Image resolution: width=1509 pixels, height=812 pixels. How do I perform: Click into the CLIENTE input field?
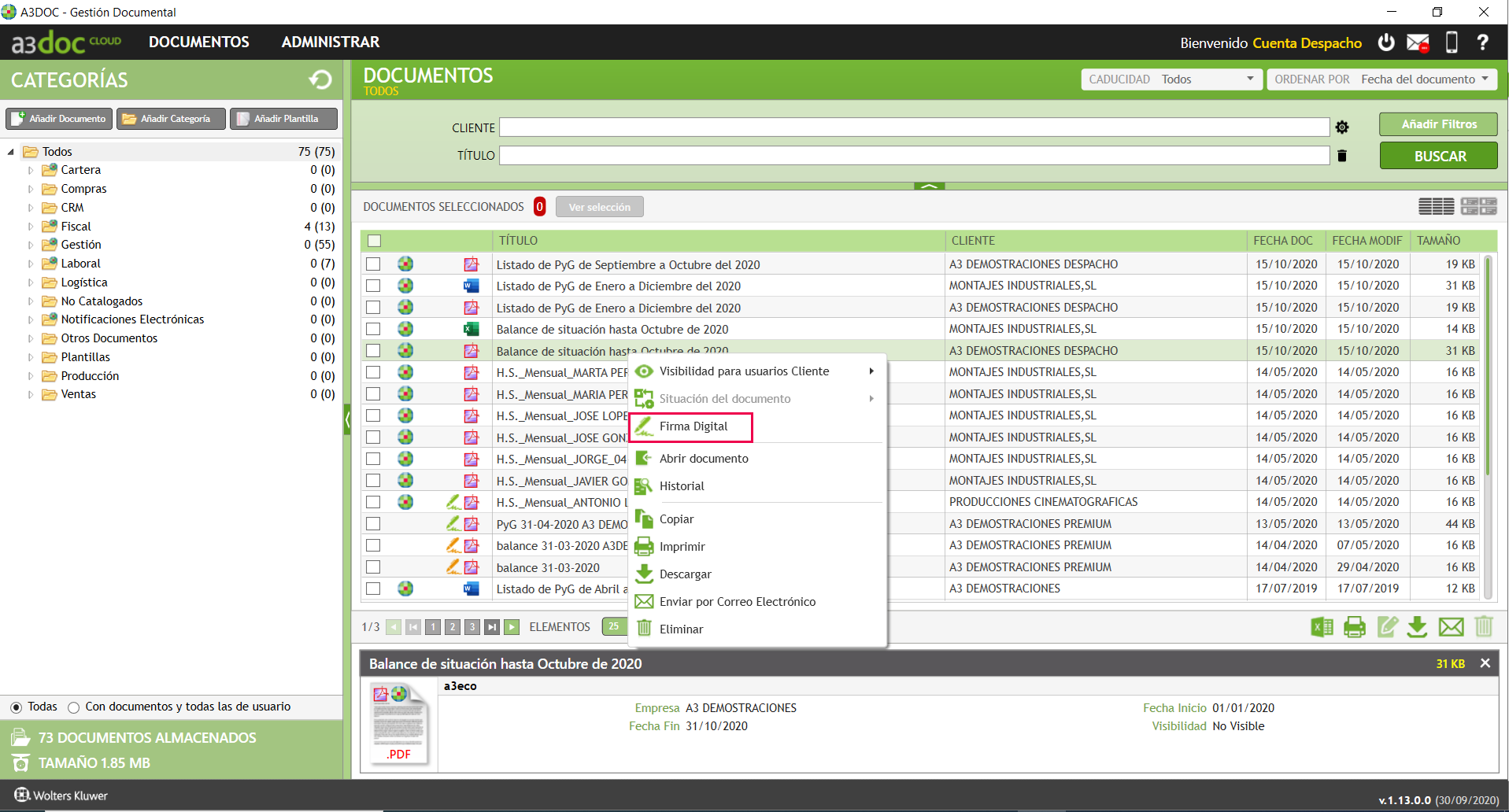pyautogui.click(x=914, y=127)
